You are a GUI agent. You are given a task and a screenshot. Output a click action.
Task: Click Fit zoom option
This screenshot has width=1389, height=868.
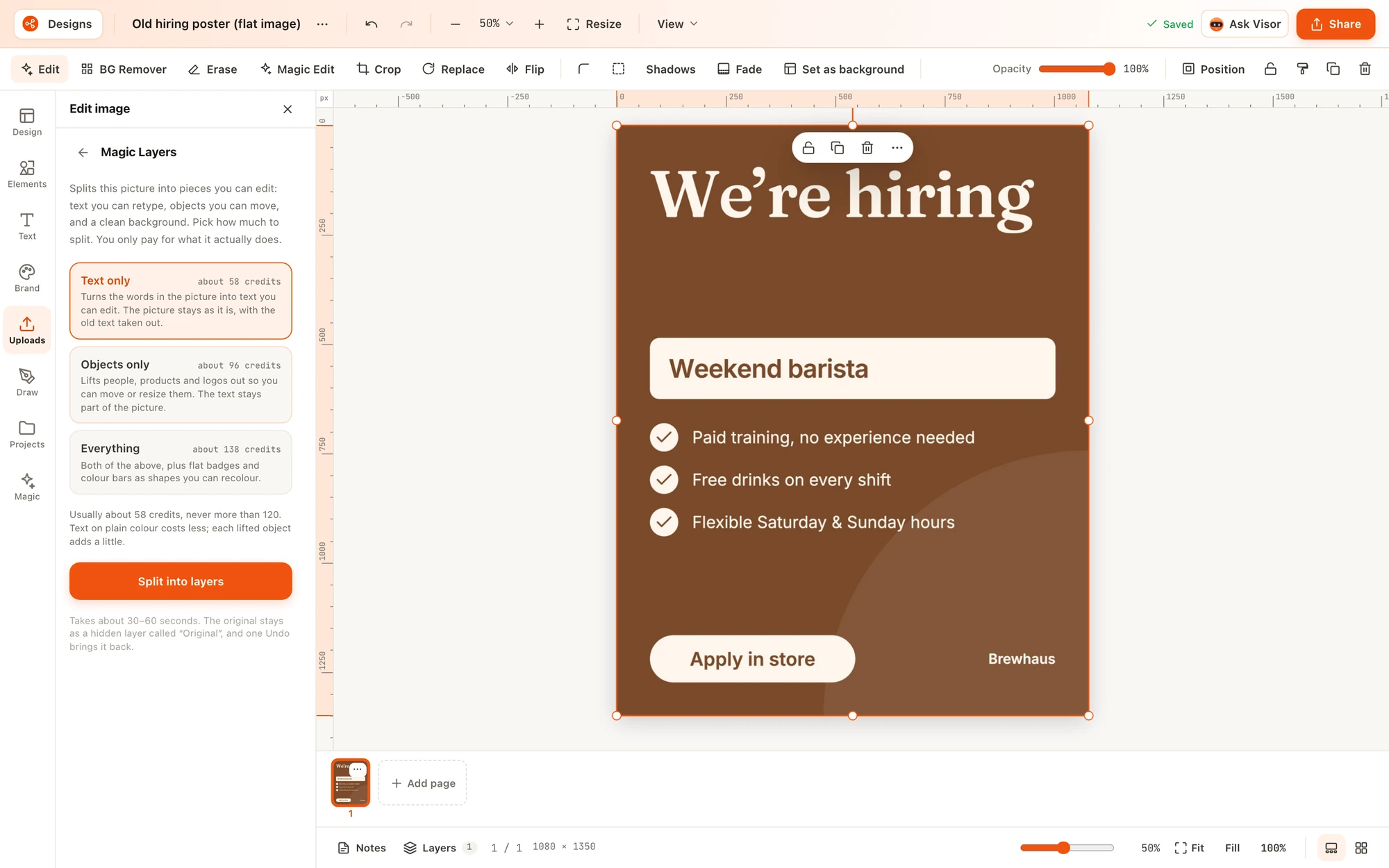[x=1189, y=848]
